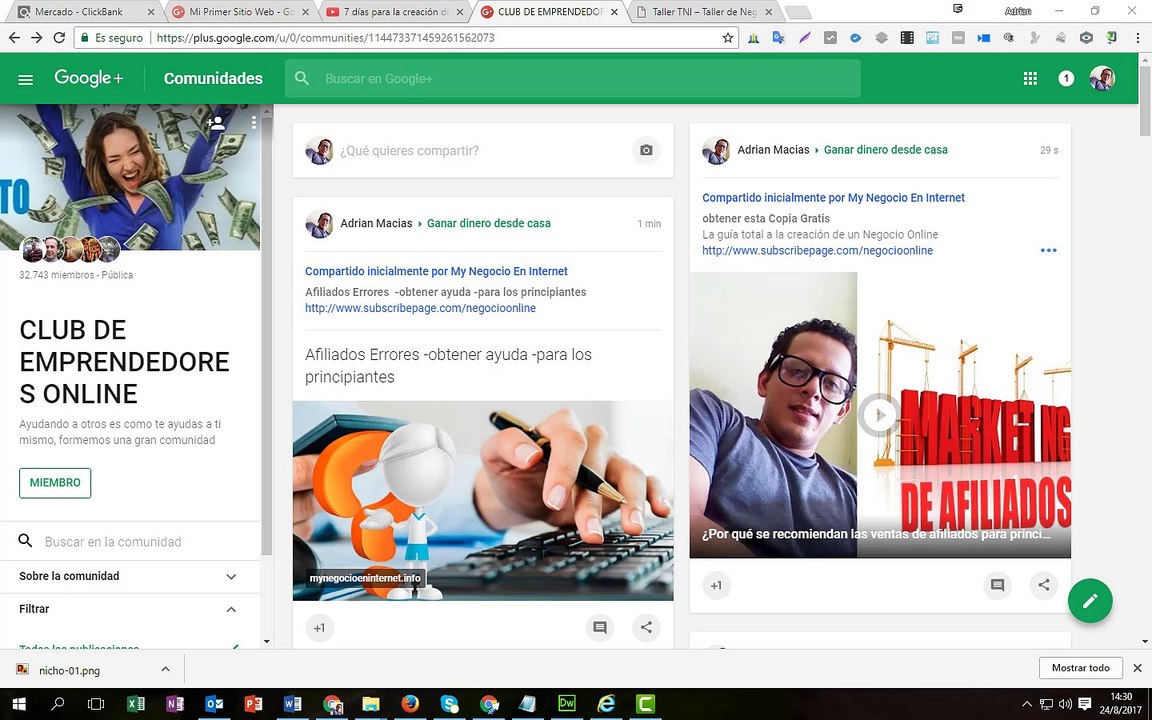Open Excel from the taskbar
This screenshot has height=720, width=1152.
click(136, 705)
